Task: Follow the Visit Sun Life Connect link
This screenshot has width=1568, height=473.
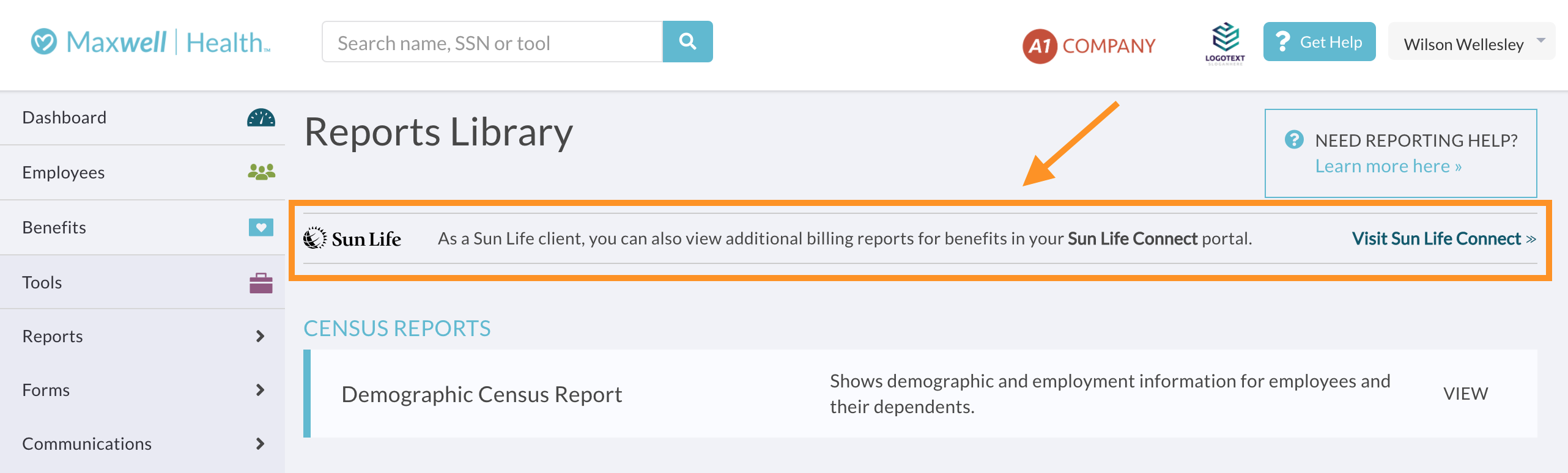Action: tap(1443, 238)
